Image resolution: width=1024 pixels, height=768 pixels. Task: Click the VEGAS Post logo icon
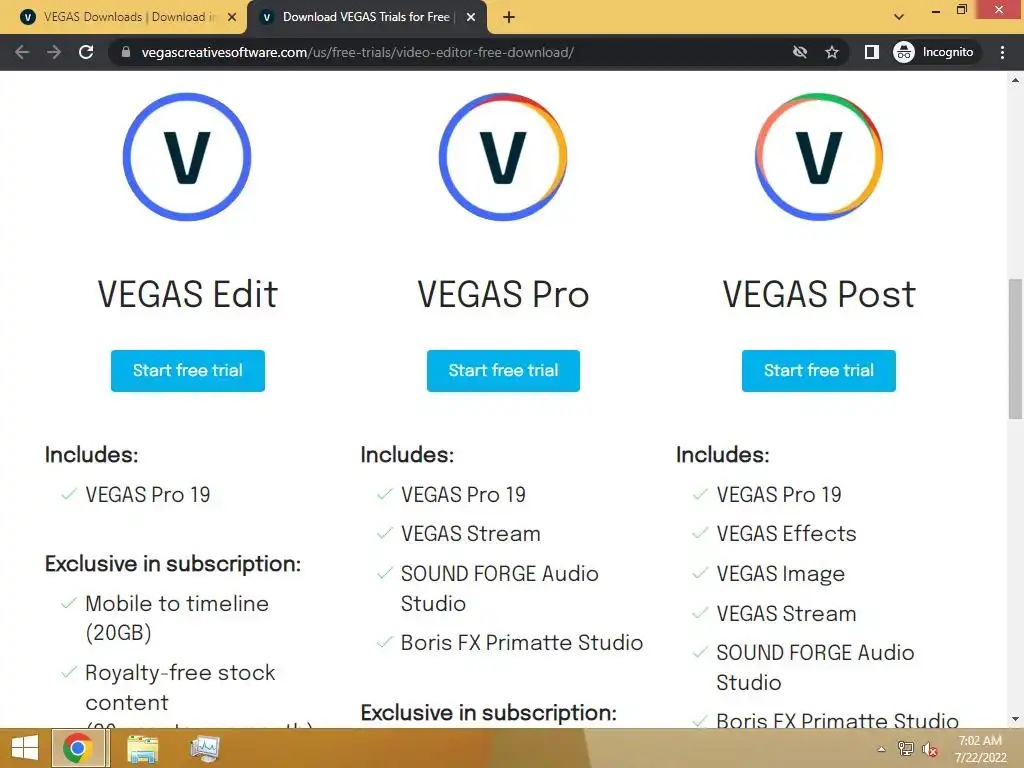click(819, 157)
